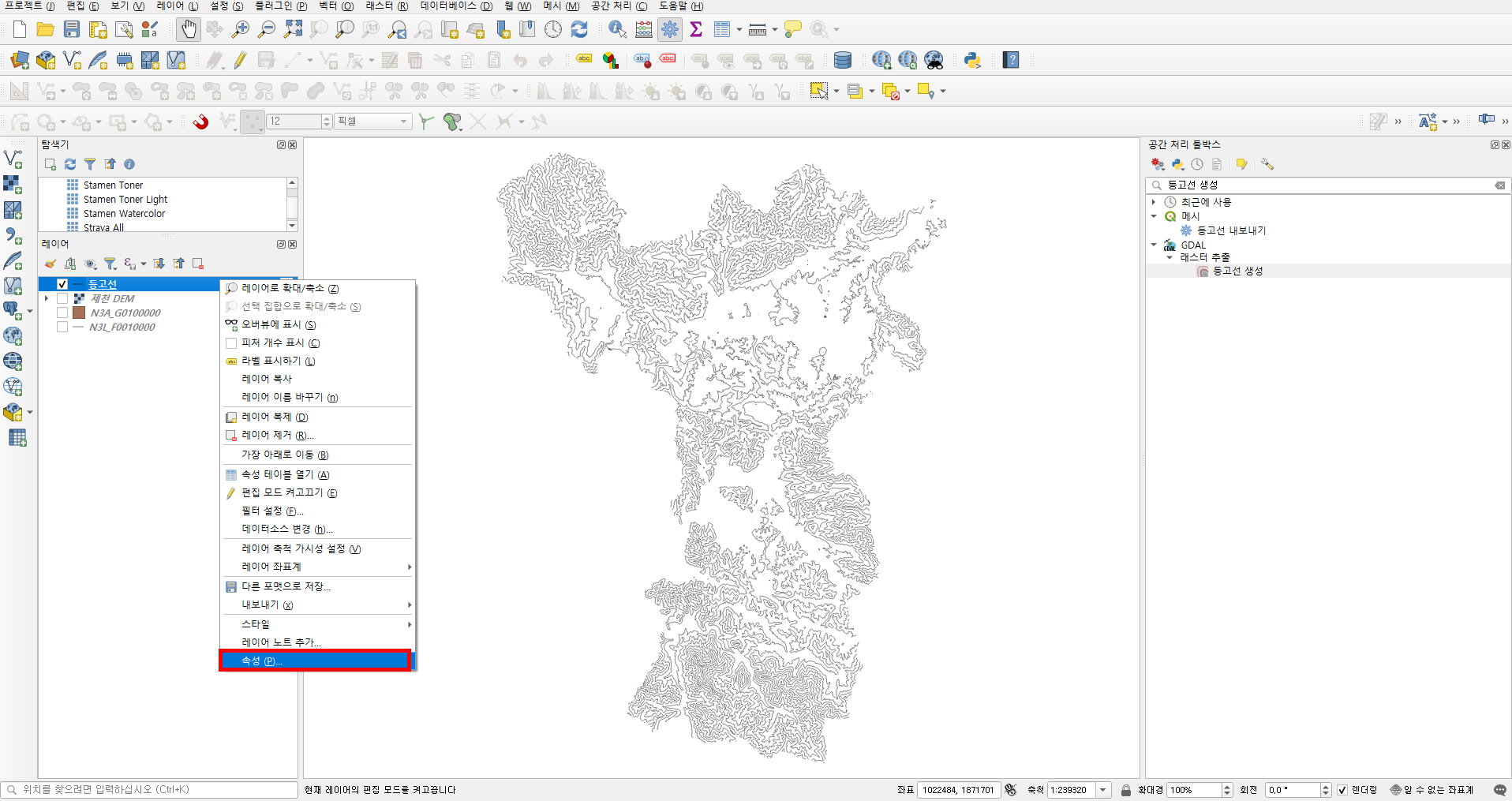Screen dimensions: 1512x801
Task: Open a project via the folder icon
Action: tap(46, 30)
